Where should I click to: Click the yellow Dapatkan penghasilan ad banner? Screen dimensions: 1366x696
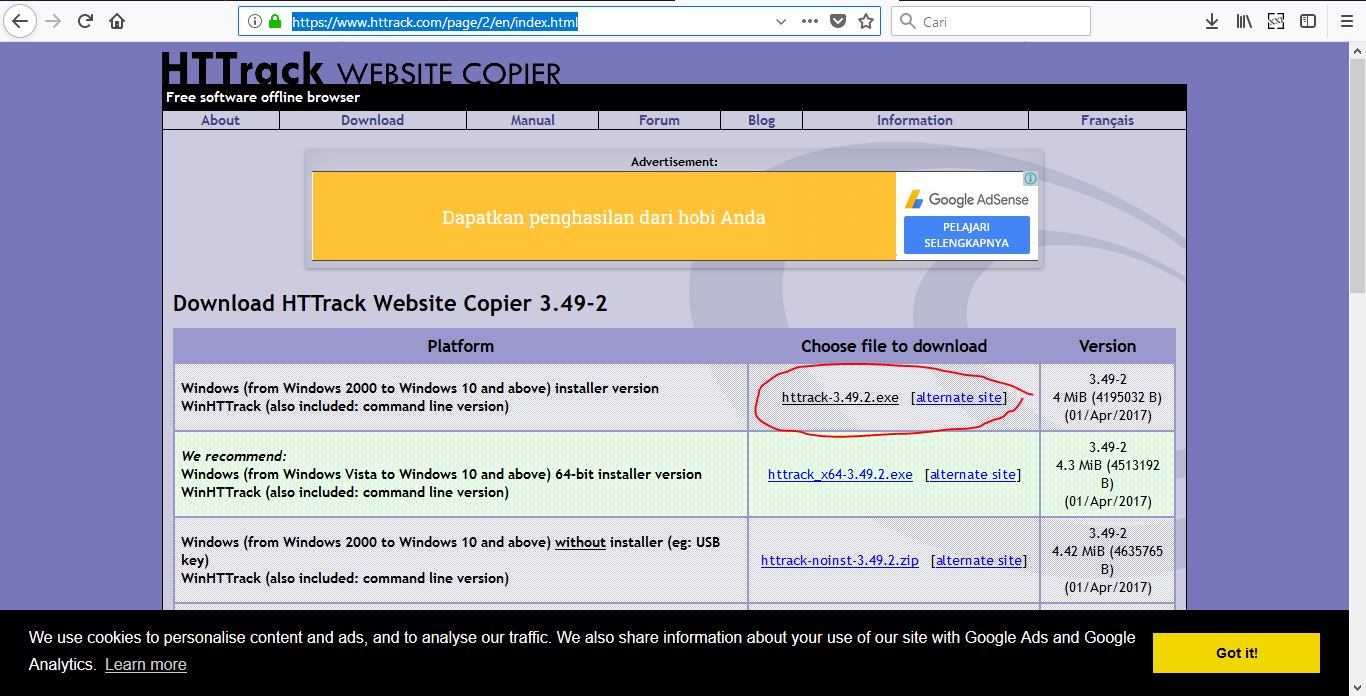(604, 216)
